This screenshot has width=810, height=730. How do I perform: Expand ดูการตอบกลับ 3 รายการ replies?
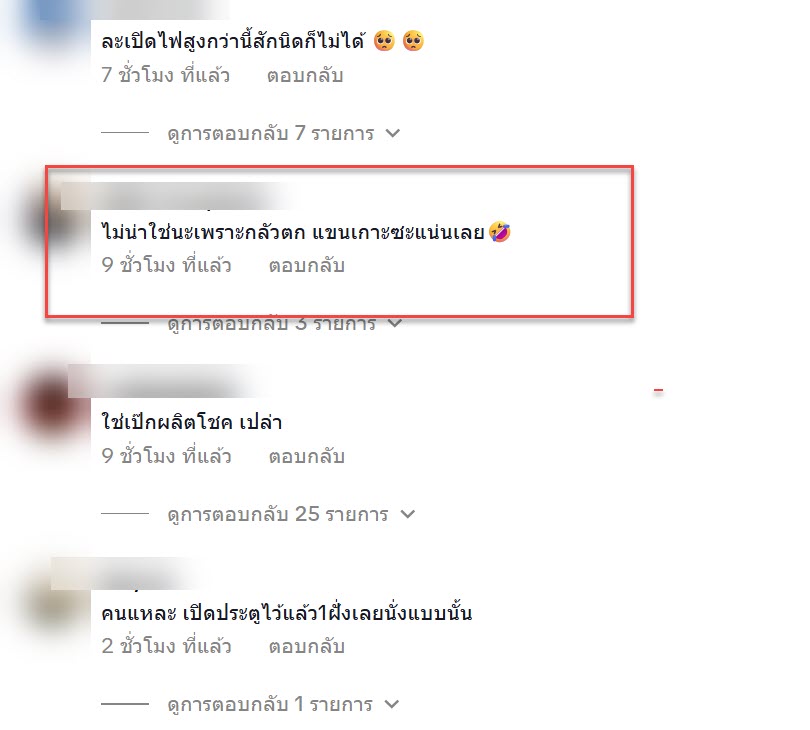271,323
